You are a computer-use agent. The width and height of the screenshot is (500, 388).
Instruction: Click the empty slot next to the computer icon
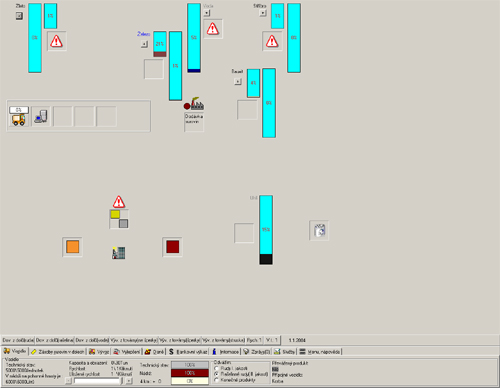point(63,116)
